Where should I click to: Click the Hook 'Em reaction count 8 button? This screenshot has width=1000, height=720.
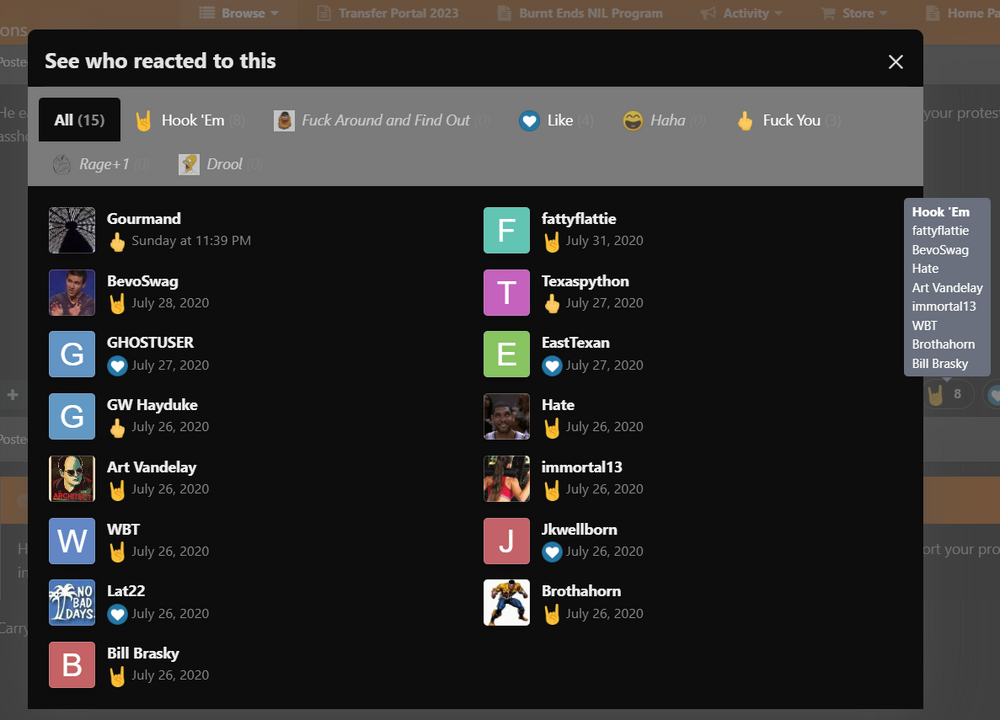pos(946,394)
